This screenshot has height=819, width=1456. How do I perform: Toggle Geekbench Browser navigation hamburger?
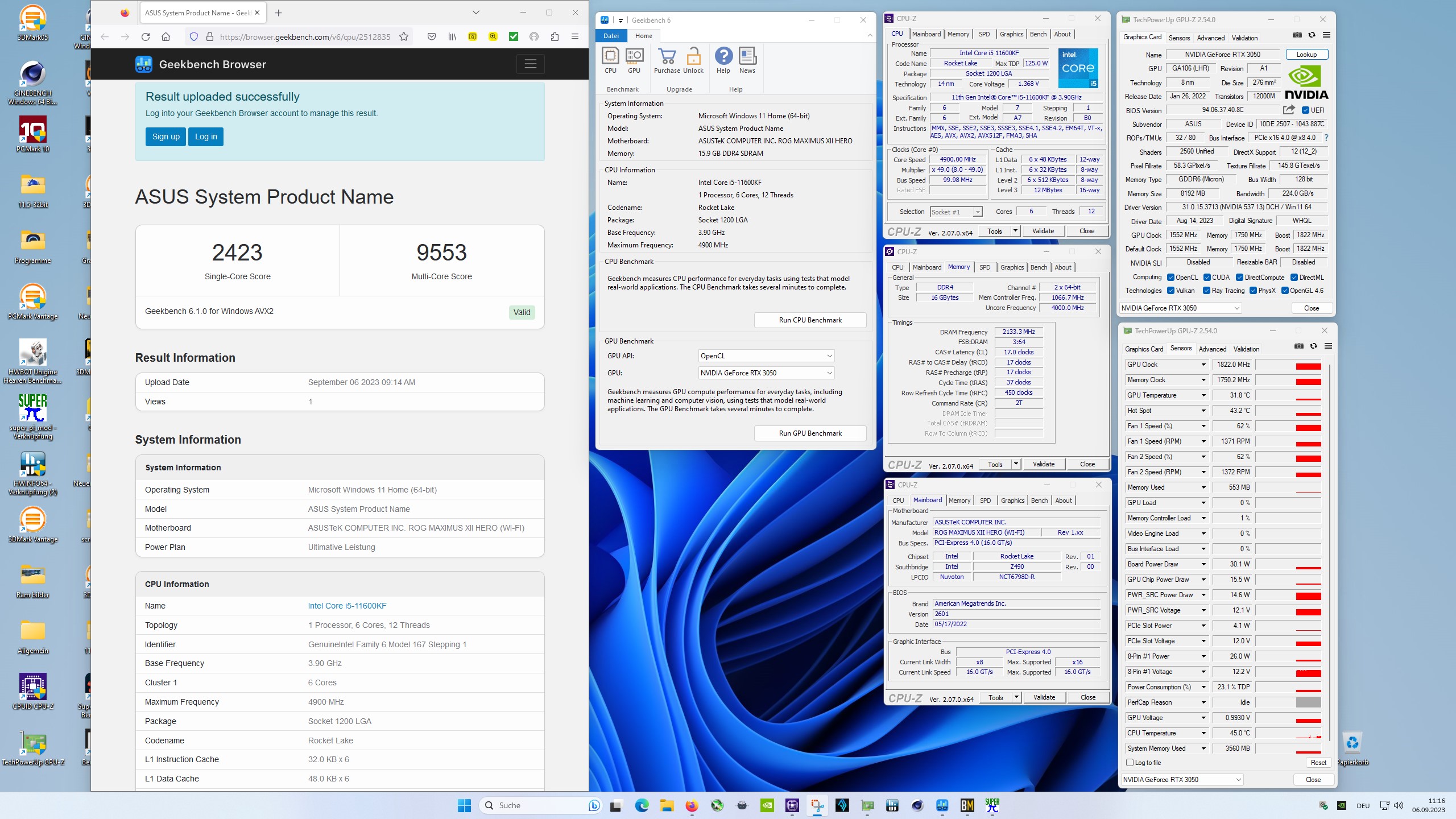point(531,64)
